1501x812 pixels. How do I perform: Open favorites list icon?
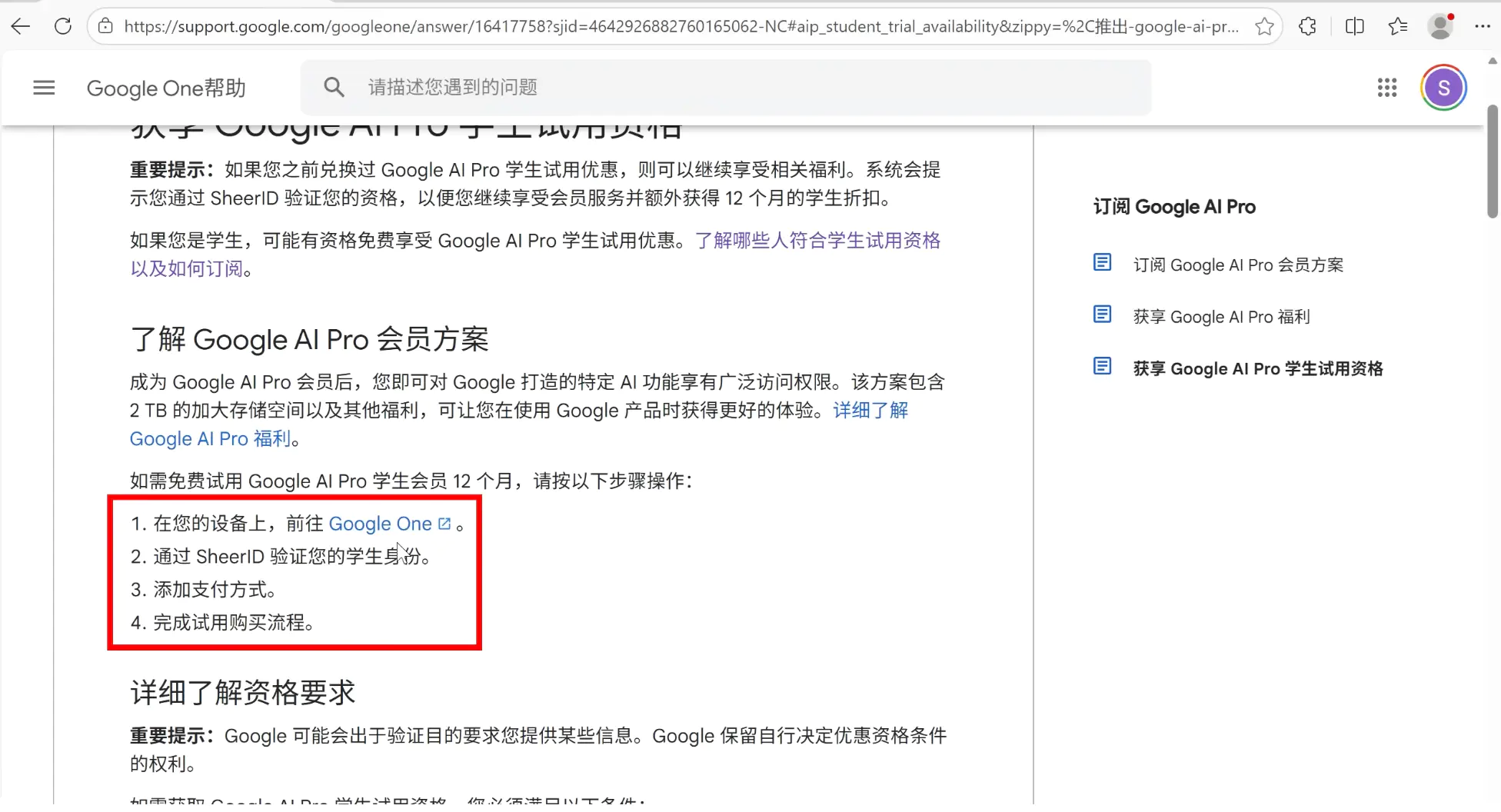click(1397, 26)
